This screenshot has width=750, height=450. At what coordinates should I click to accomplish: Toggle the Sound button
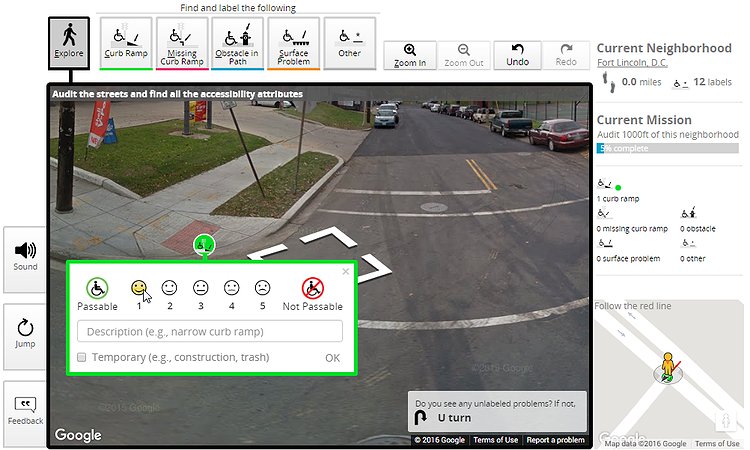25,259
